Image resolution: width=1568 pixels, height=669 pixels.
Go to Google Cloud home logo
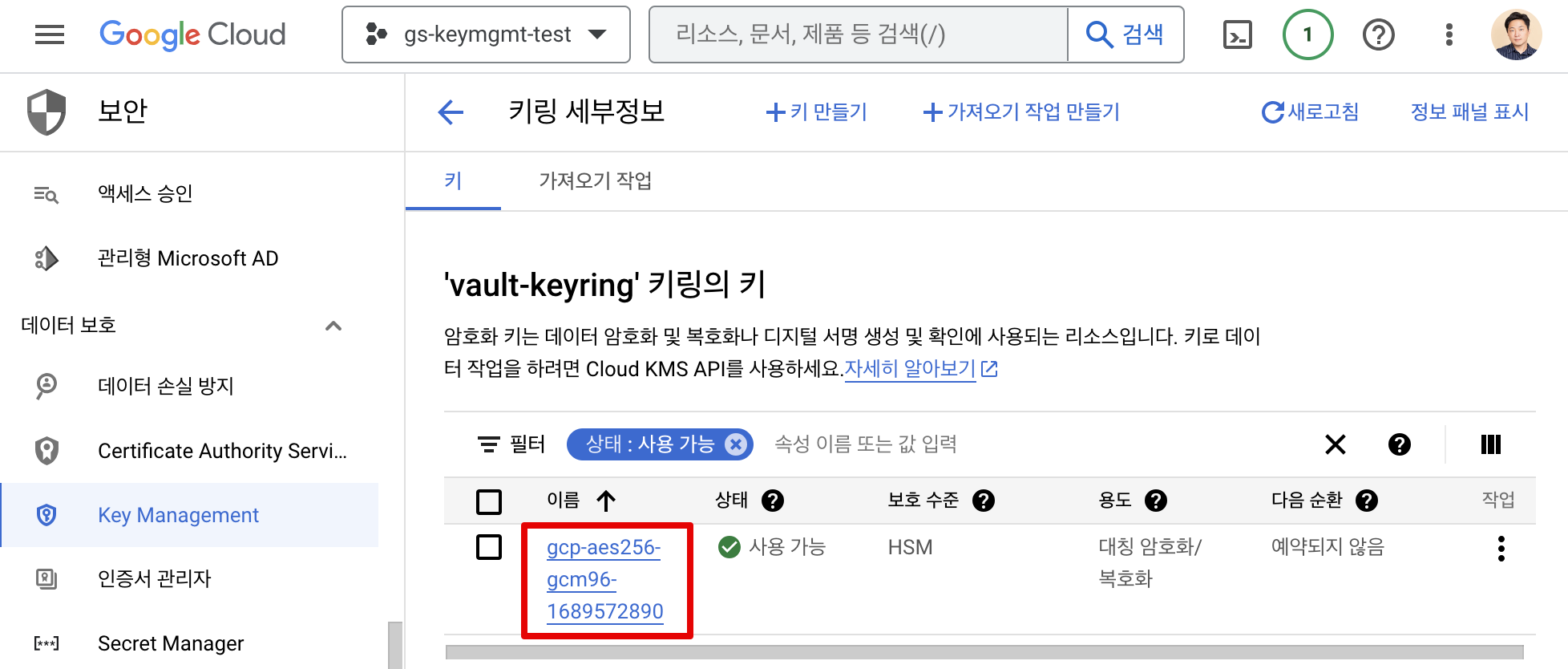click(x=192, y=34)
